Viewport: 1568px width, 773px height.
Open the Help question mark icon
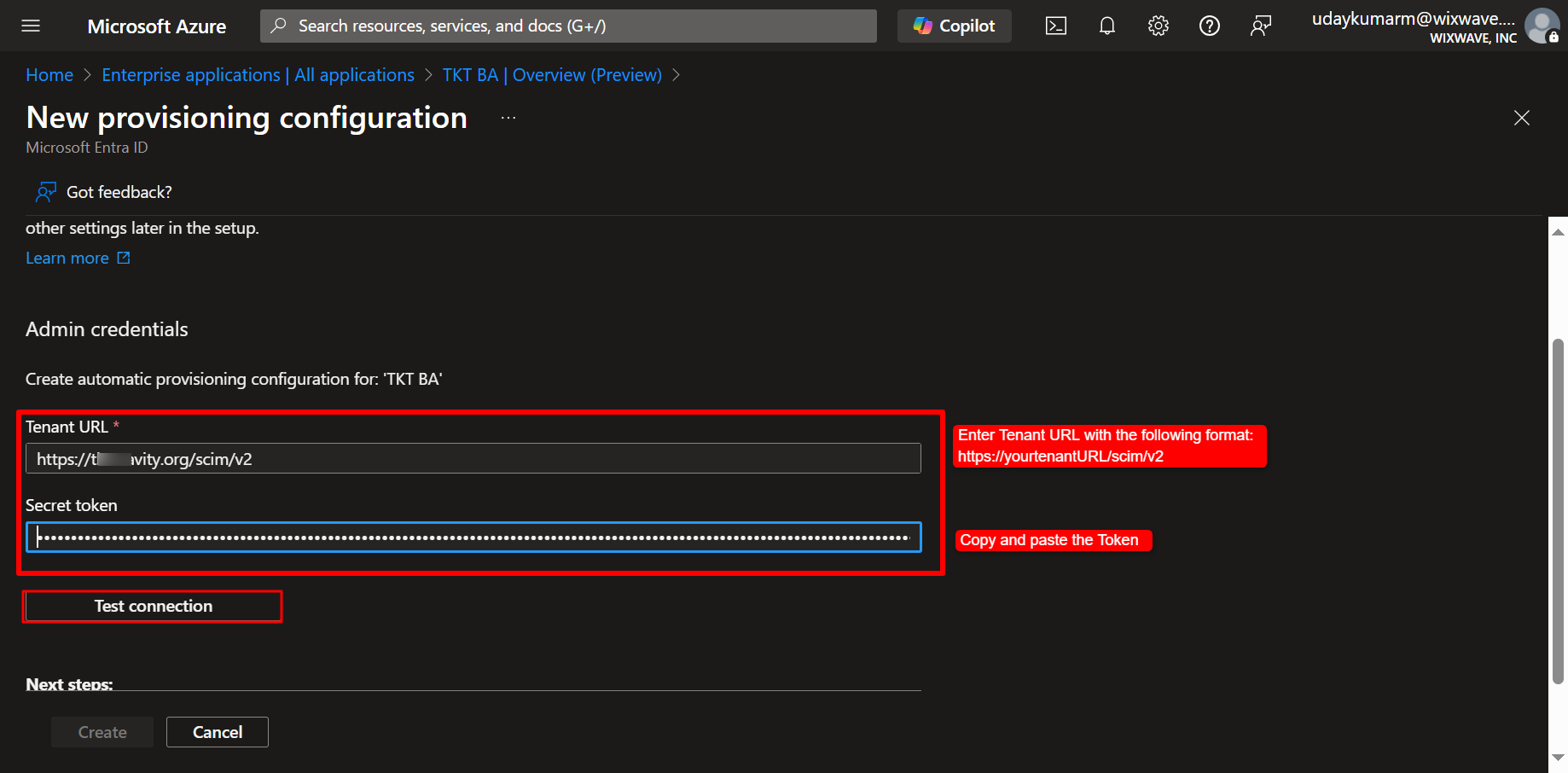(x=1210, y=26)
